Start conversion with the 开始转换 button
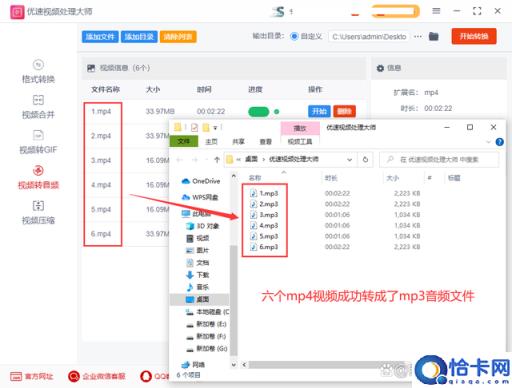The image size is (512, 388). click(x=474, y=36)
